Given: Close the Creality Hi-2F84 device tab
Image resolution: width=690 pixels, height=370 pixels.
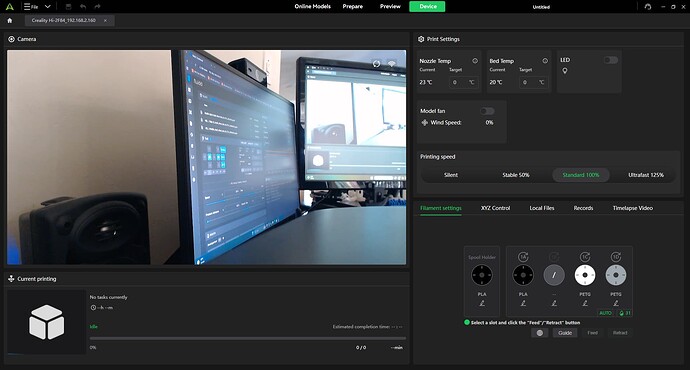Looking at the screenshot, I should coord(105,21).
